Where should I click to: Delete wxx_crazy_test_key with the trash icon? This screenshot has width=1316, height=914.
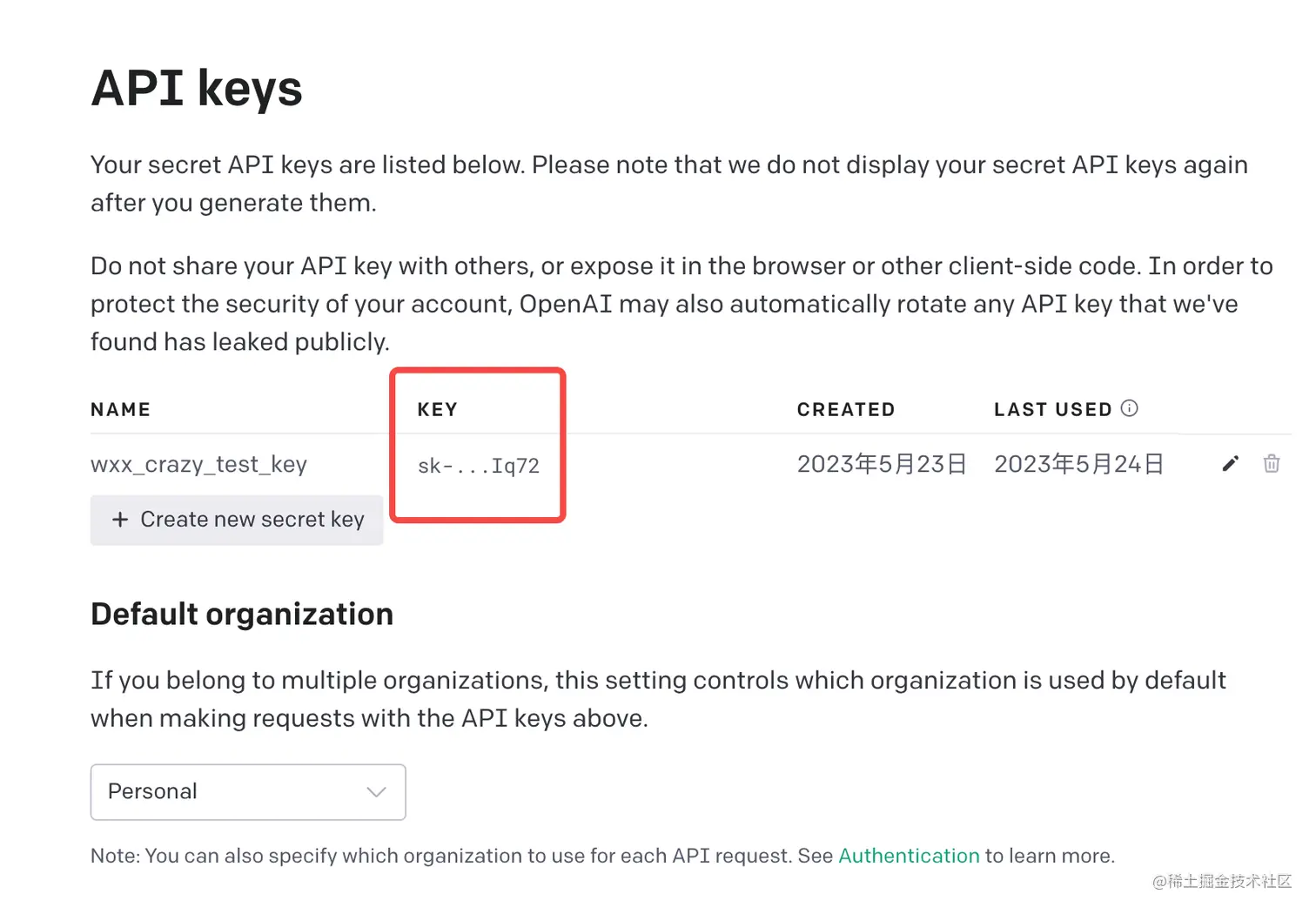coord(1272,464)
